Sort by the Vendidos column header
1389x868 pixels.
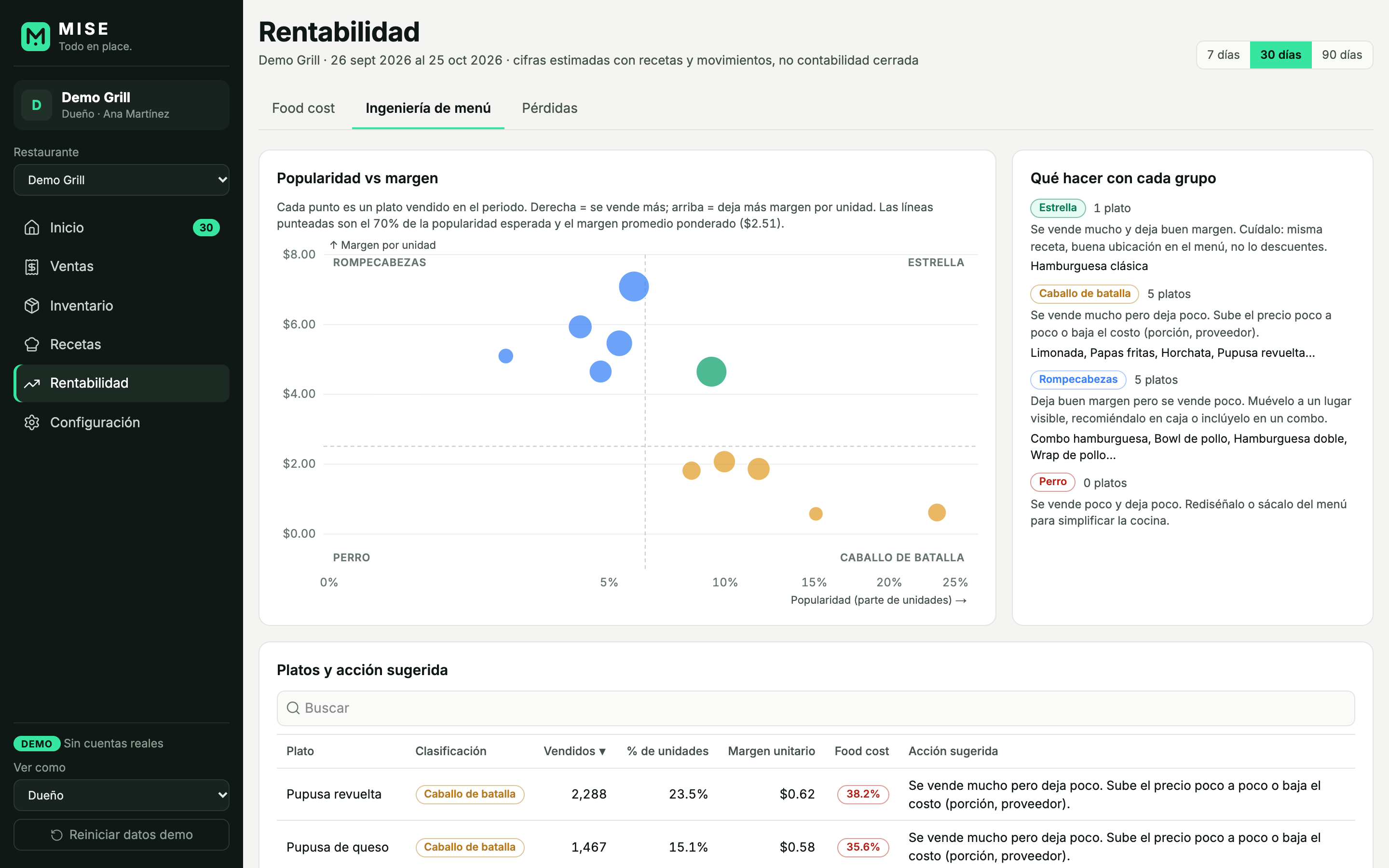coord(574,751)
